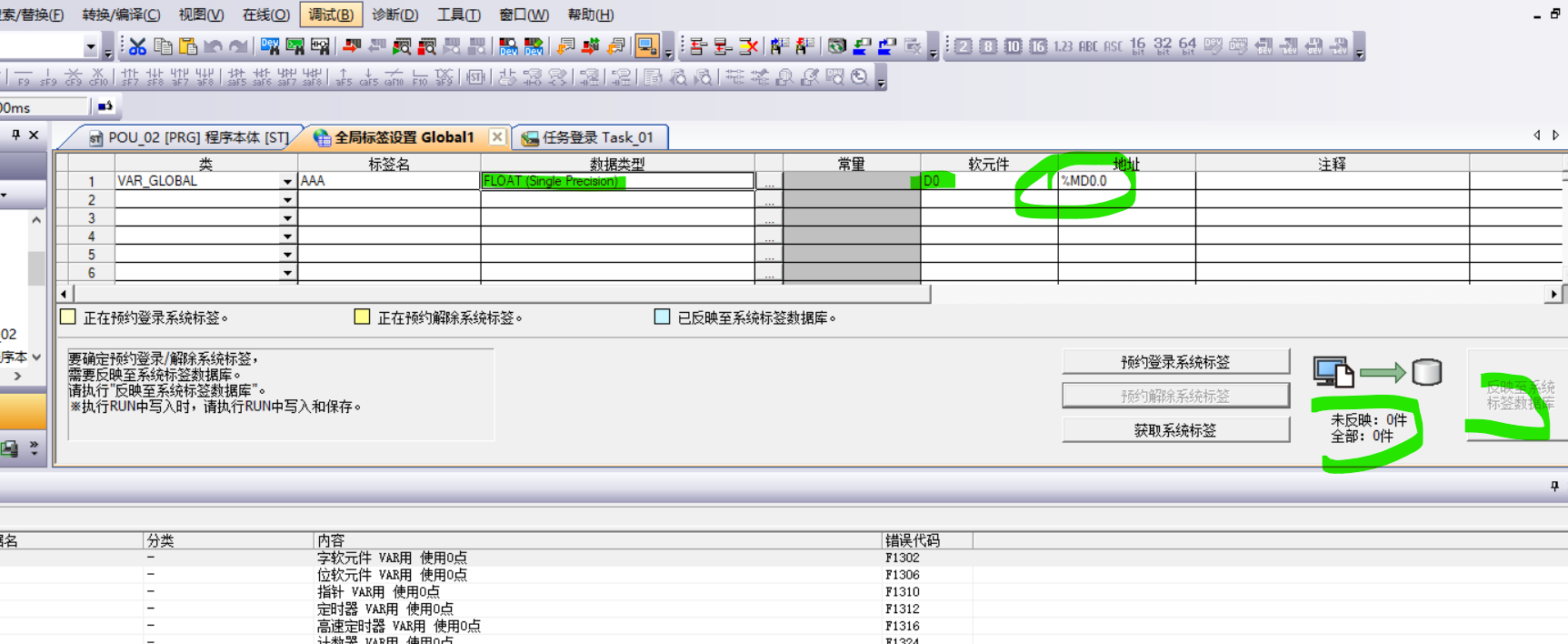1568x644 pixels.
Task: Switch to the 任务登录 Task_01 tab
Action: click(x=589, y=137)
